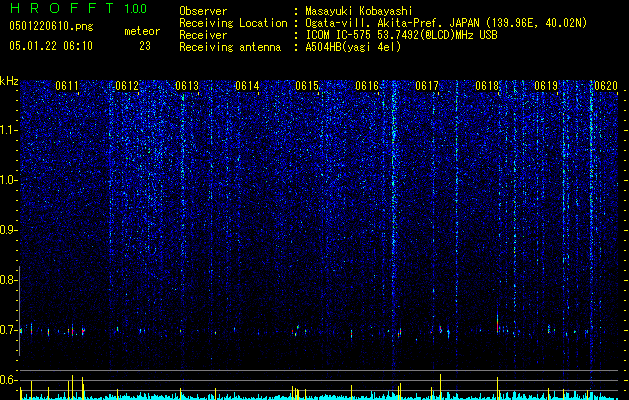Click the 0613 time marker
Image resolution: width=629 pixels, height=400 pixels.
187,86
